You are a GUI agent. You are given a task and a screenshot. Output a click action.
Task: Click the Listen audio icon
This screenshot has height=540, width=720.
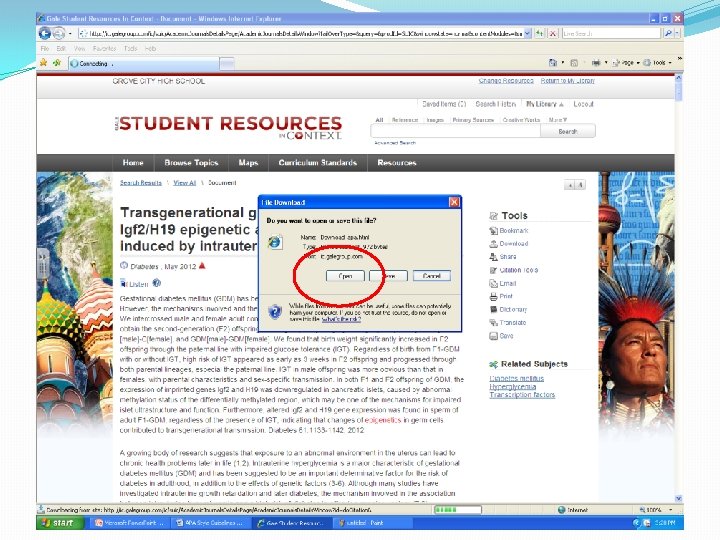123,283
